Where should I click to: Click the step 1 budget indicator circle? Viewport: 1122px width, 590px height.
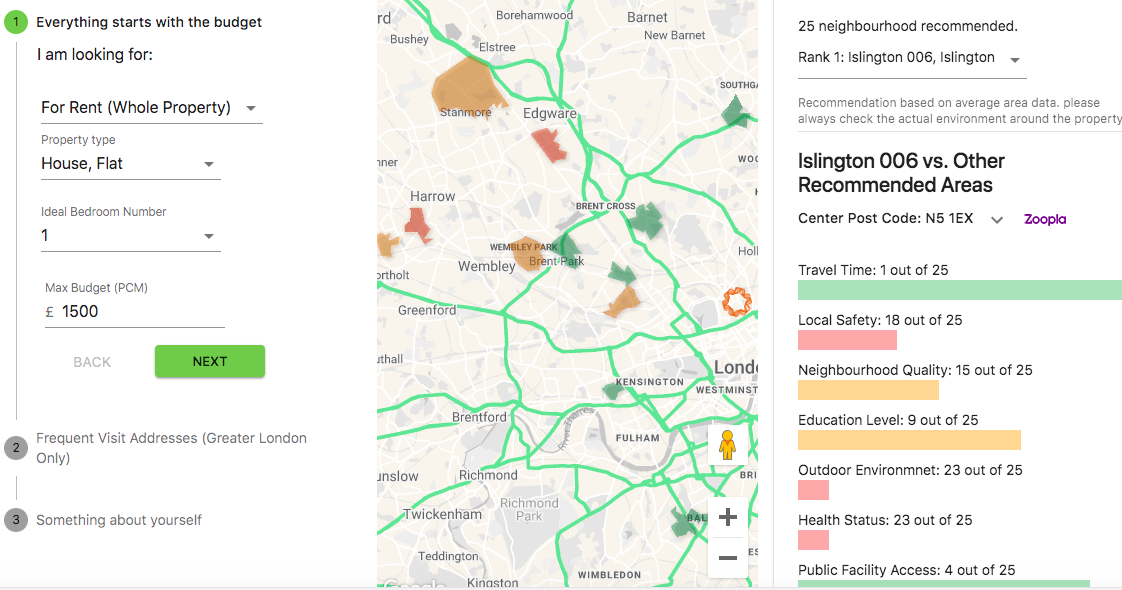click(x=17, y=21)
